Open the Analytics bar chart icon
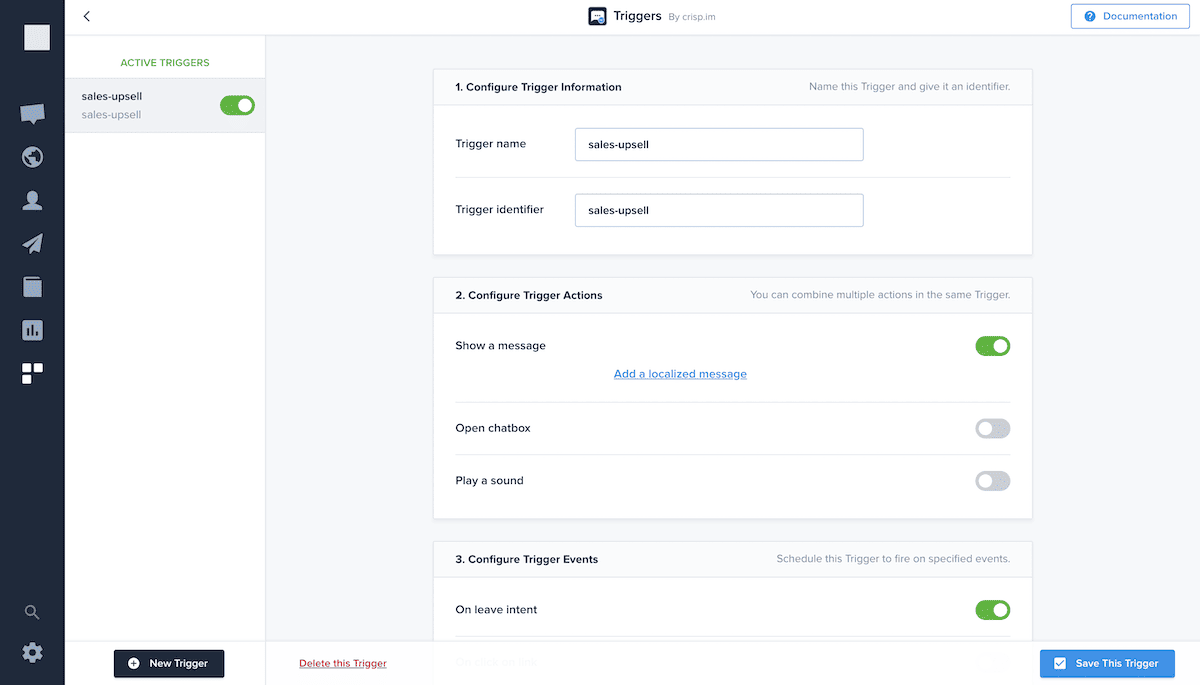This screenshot has width=1200, height=685. click(32, 330)
